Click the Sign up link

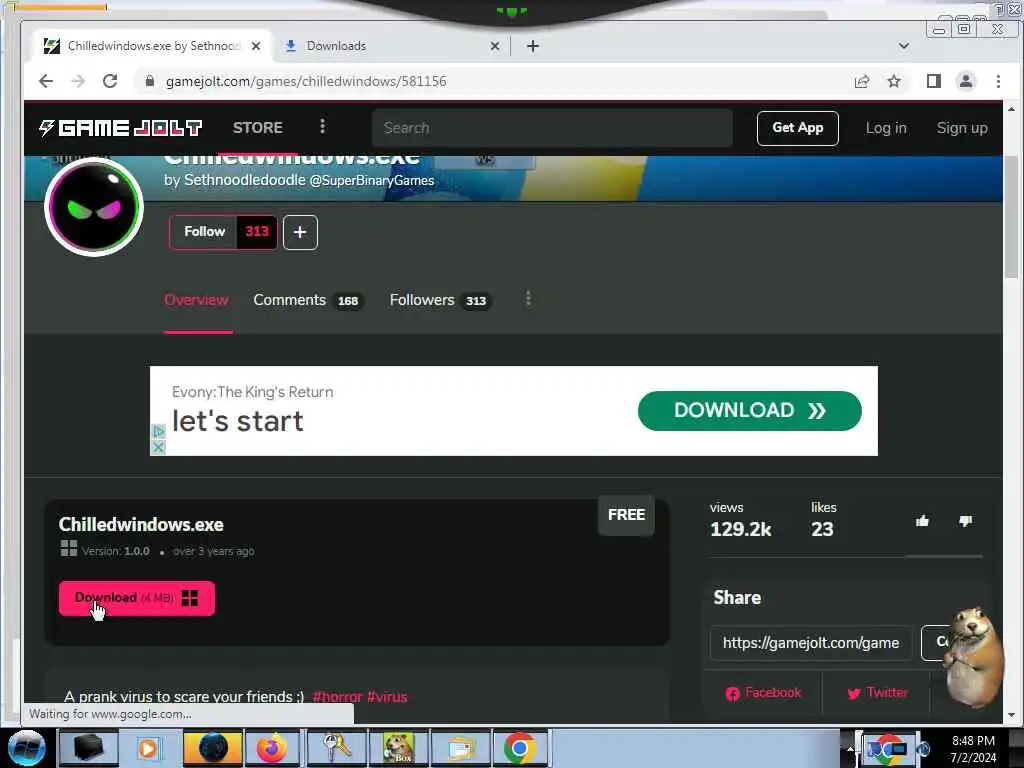(x=962, y=128)
